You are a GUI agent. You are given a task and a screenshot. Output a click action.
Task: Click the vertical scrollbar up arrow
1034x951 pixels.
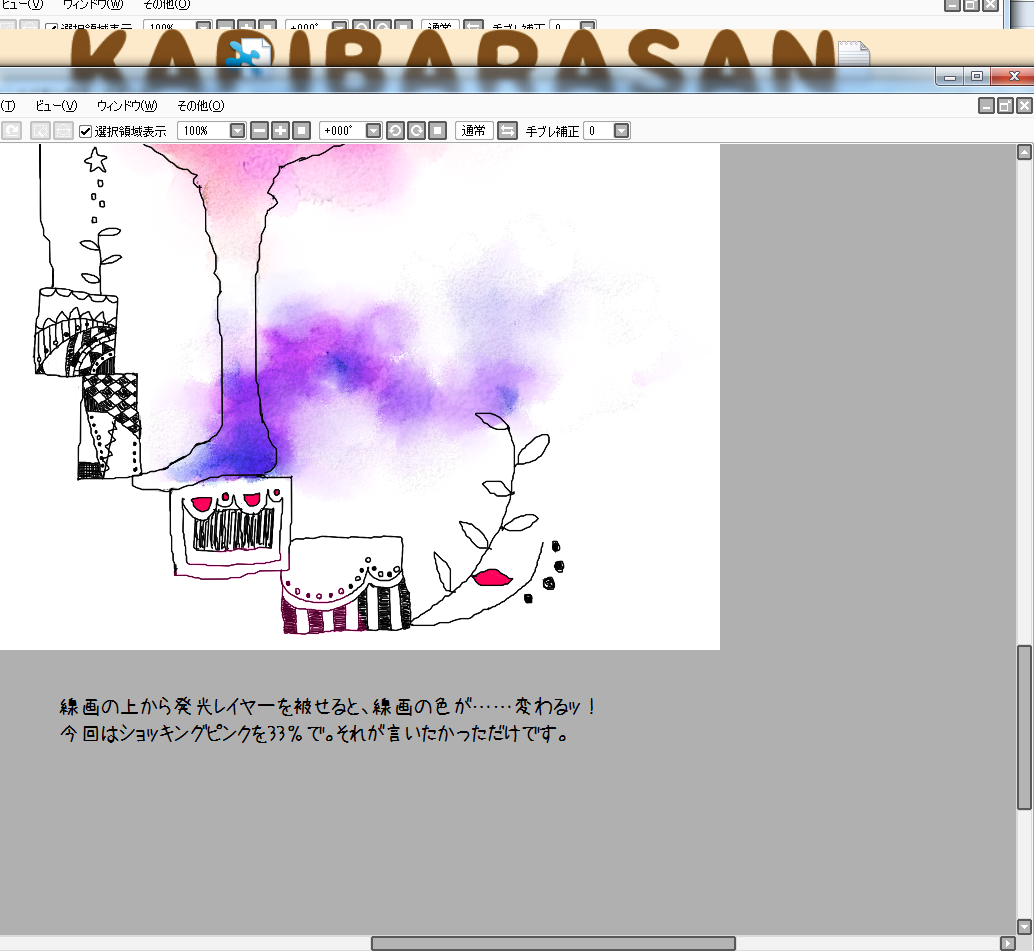[x=1024, y=153]
